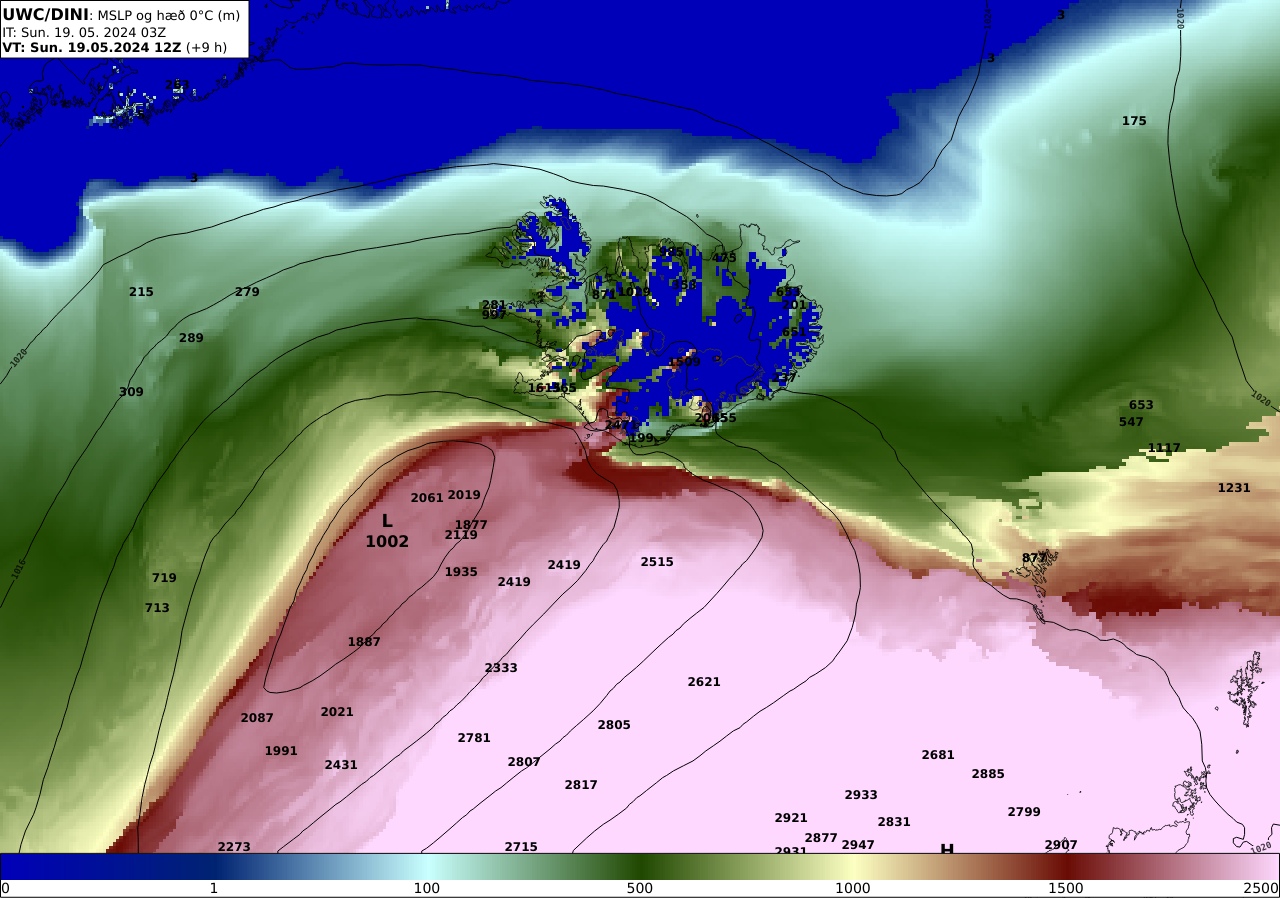Select the valid time line 'VT: Sun. 19.05.2024 12Z'
This screenshot has height=898, width=1280.
coord(91,47)
